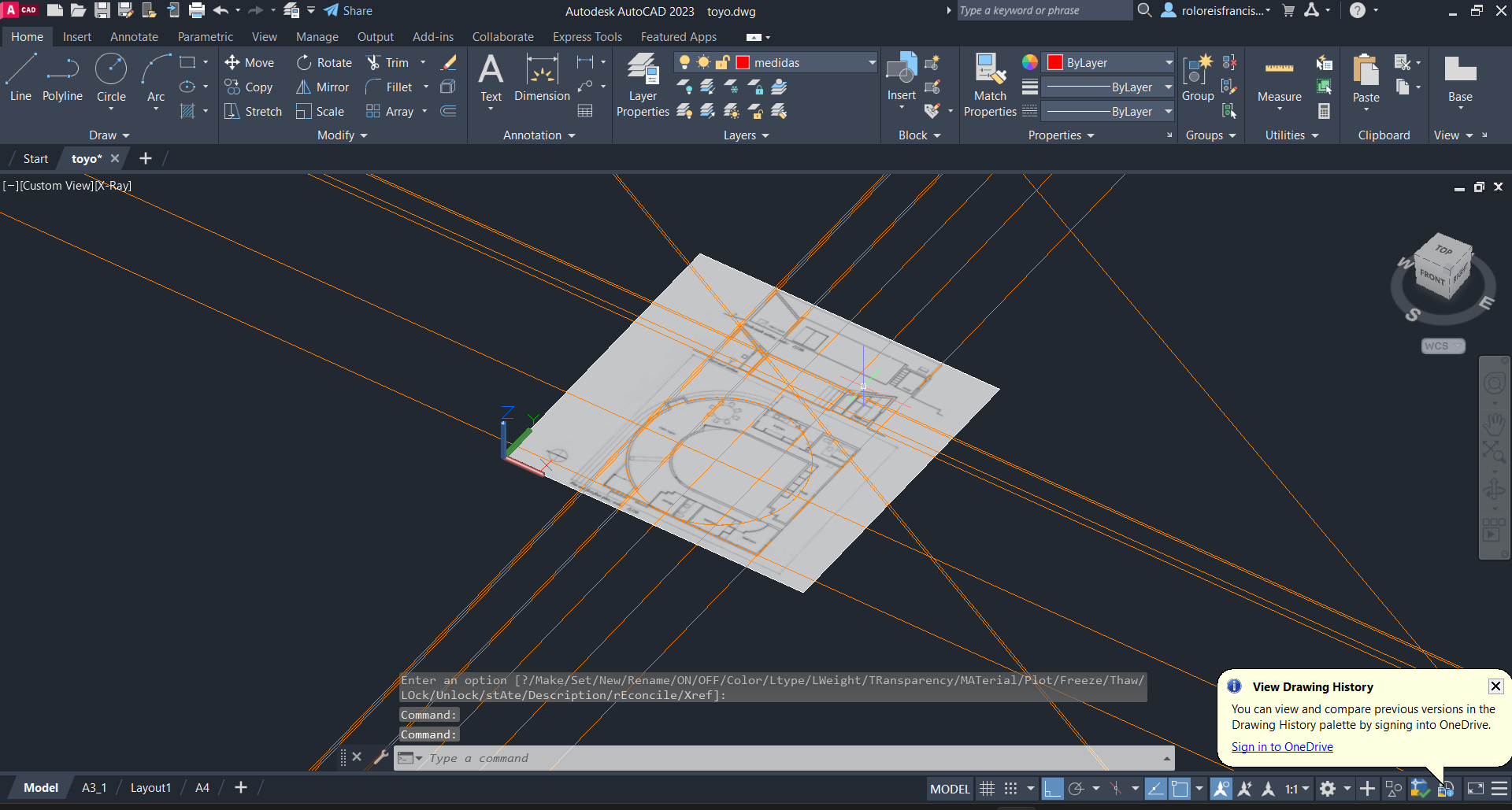
Task: Open the medidas layer dropdown
Action: tap(872, 63)
